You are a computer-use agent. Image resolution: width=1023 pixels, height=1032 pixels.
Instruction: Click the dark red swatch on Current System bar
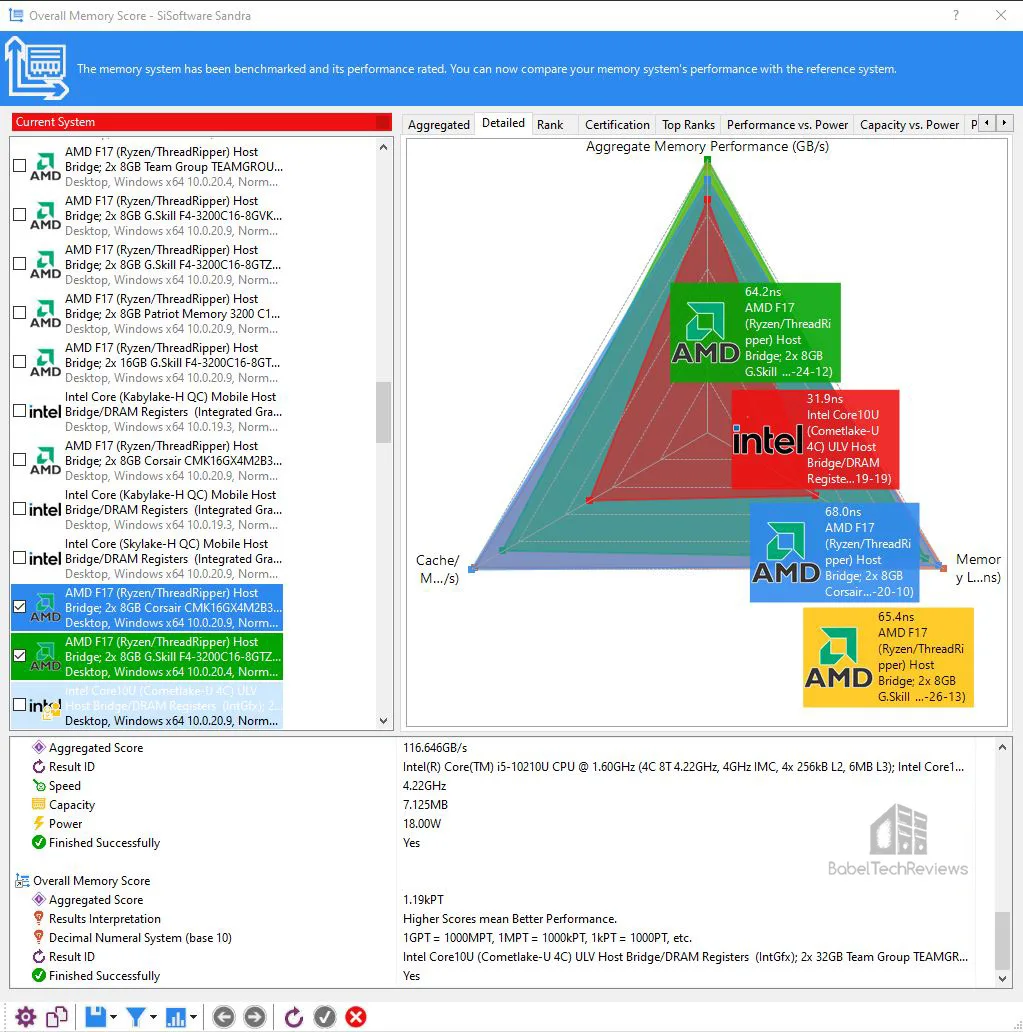point(383,122)
